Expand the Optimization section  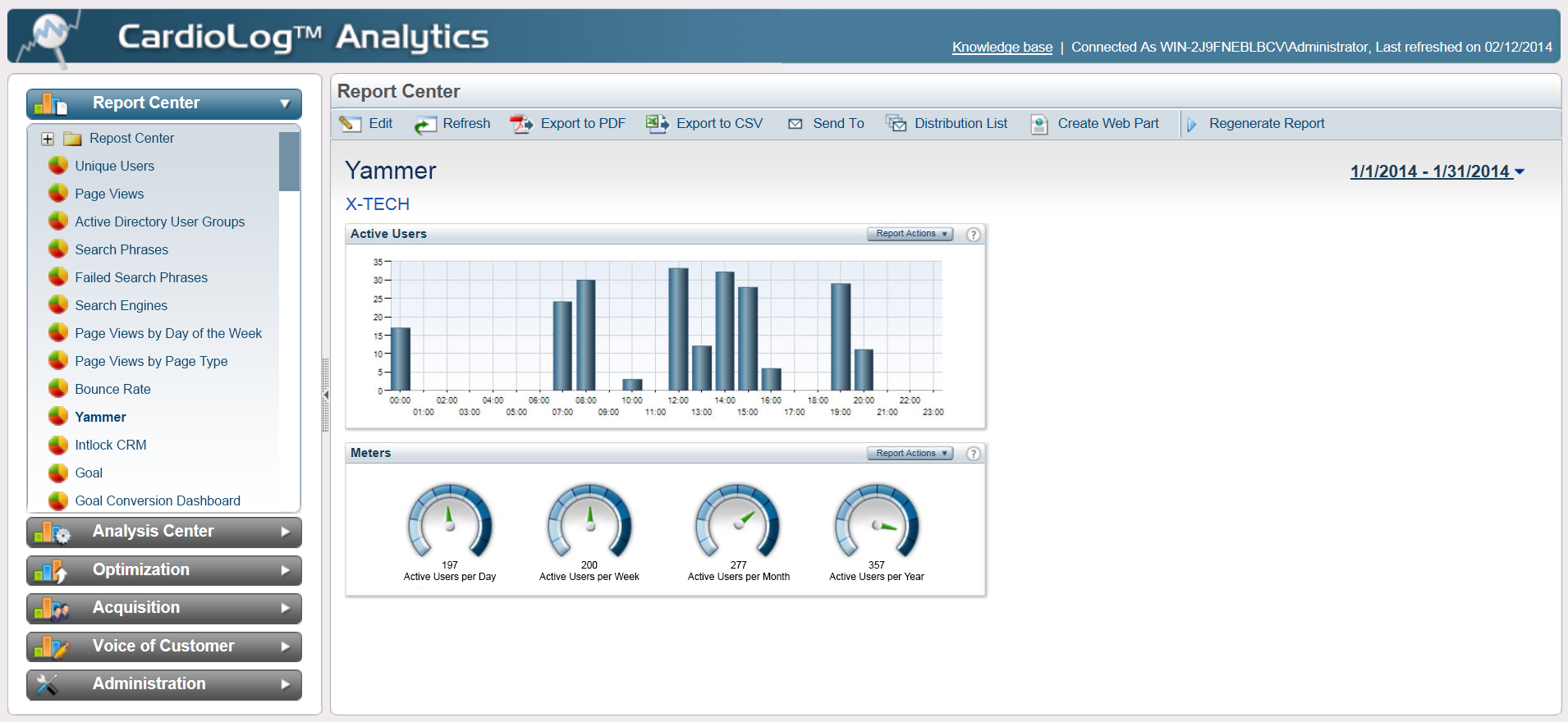coord(286,570)
